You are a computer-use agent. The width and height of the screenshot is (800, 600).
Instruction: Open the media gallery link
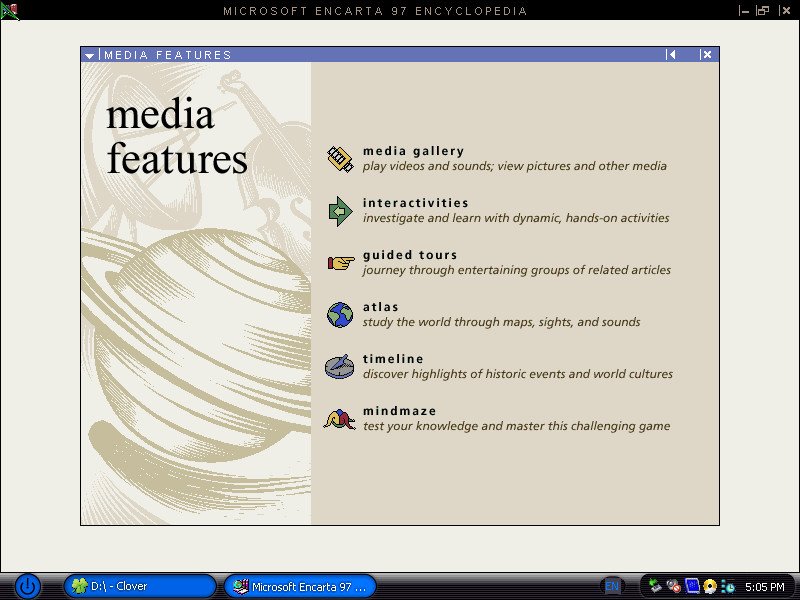coord(413,151)
